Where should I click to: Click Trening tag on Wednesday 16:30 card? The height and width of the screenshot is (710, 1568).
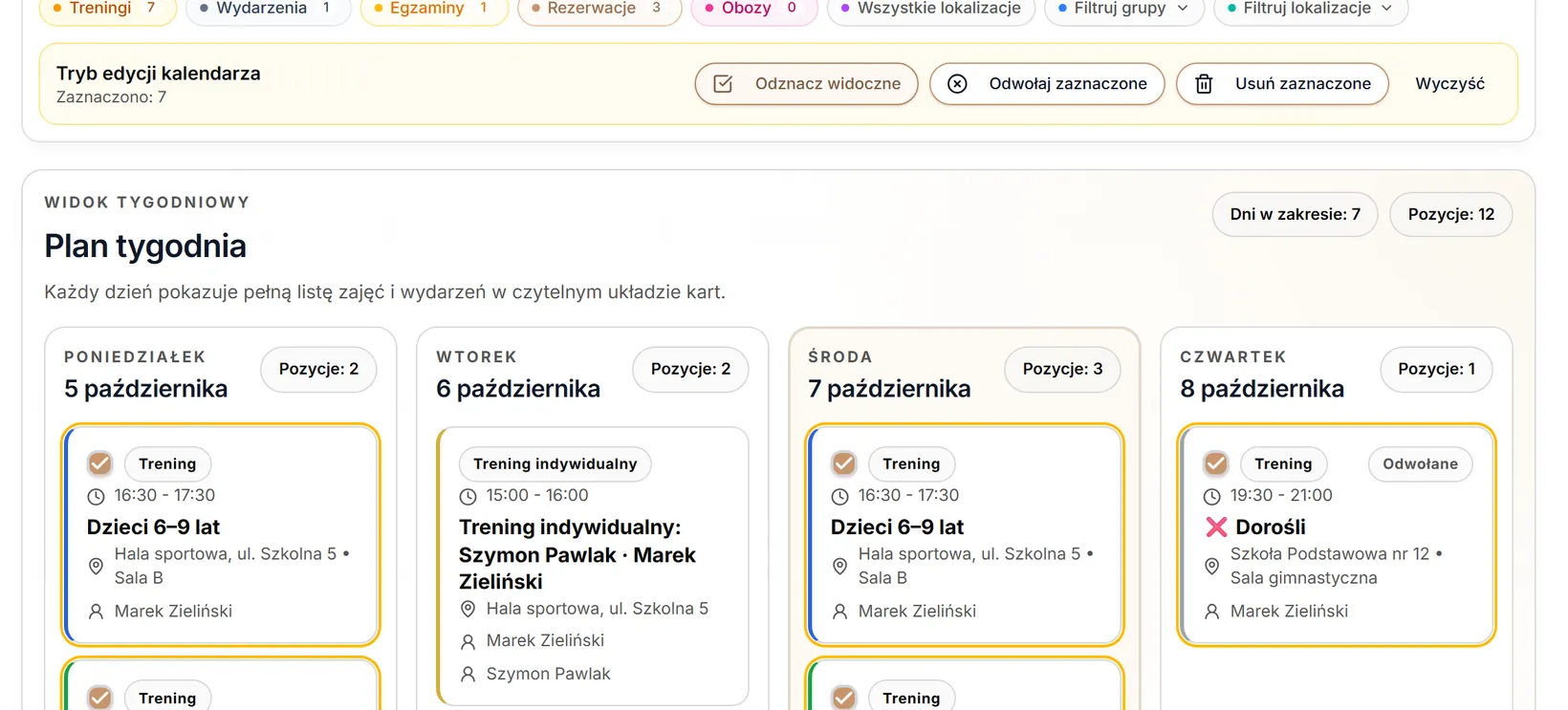[x=912, y=463]
